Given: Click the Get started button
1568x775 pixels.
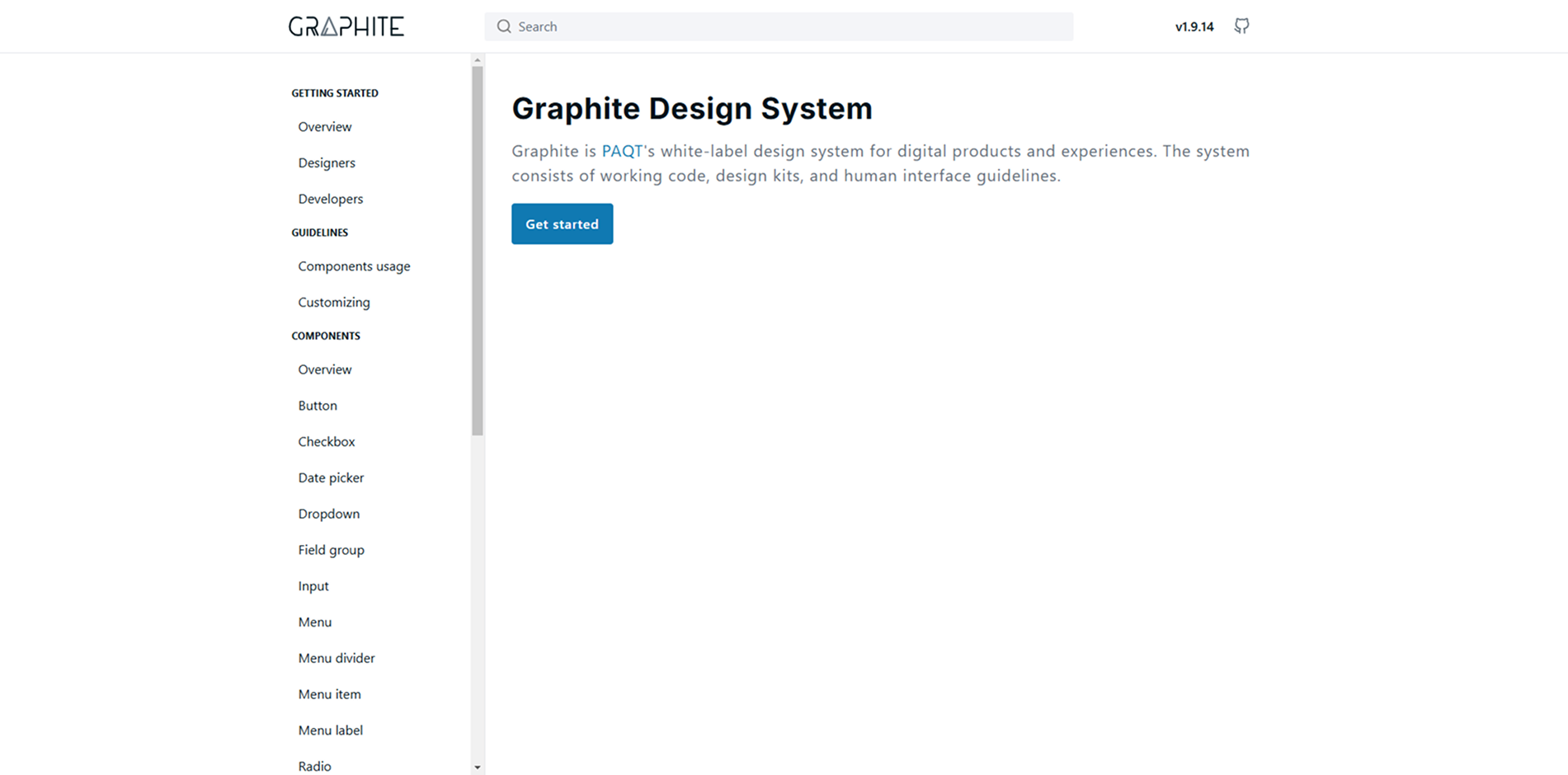Looking at the screenshot, I should pos(562,223).
